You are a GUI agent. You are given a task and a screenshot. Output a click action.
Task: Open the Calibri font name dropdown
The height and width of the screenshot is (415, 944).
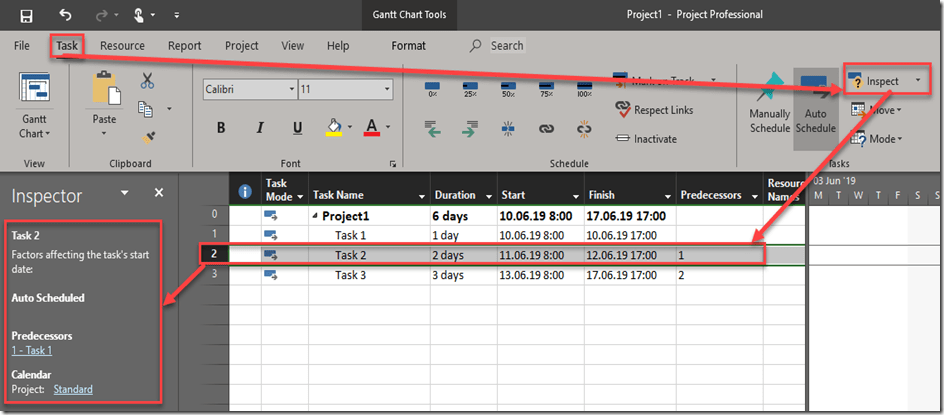coord(291,89)
